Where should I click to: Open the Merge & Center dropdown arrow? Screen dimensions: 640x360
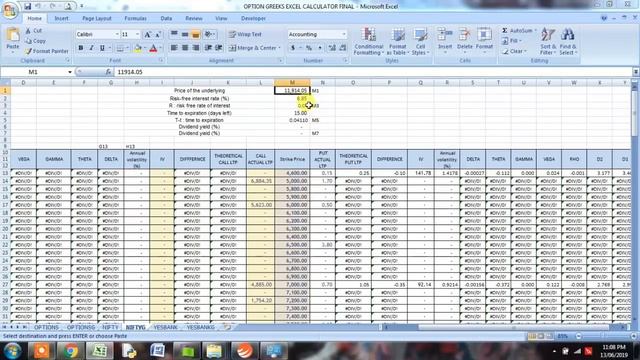click(x=280, y=48)
